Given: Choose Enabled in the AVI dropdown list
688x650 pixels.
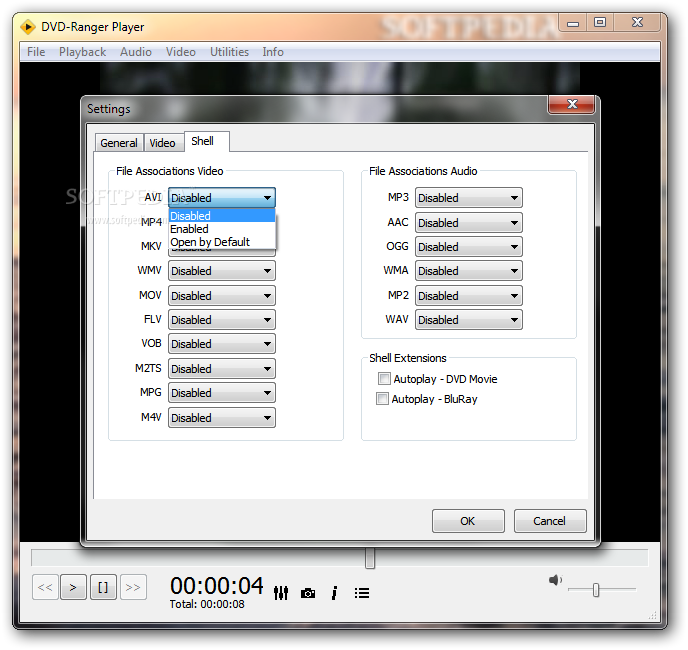Looking at the screenshot, I should (x=222, y=229).
